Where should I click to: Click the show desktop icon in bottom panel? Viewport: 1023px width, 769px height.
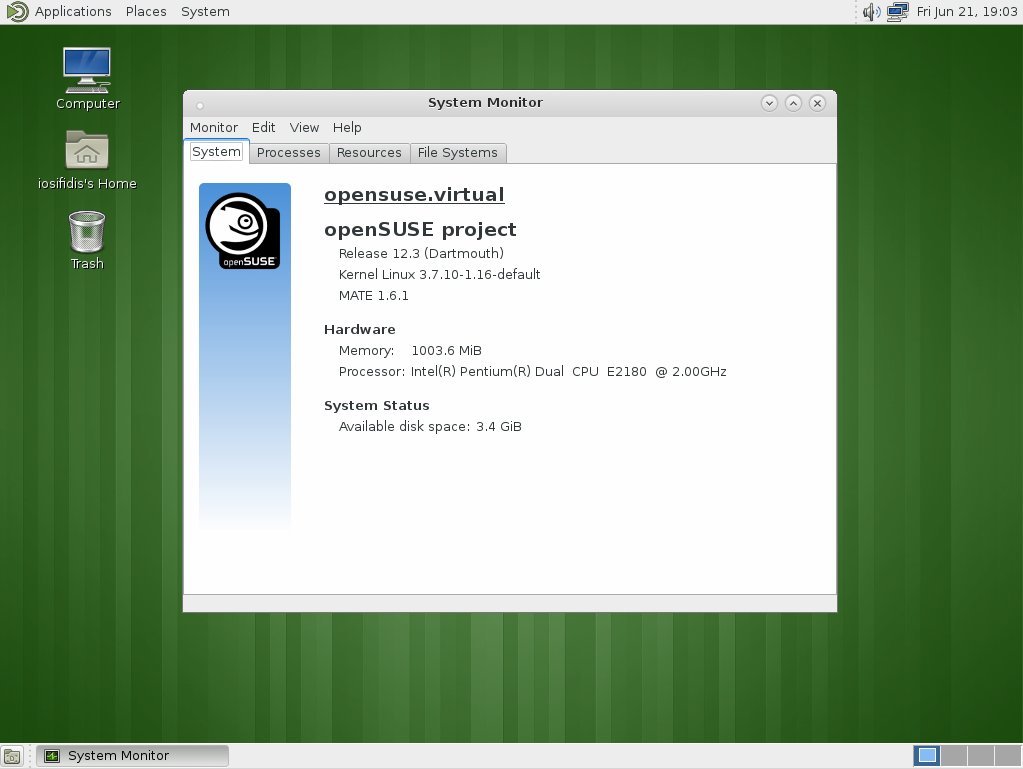pos(12,756)
